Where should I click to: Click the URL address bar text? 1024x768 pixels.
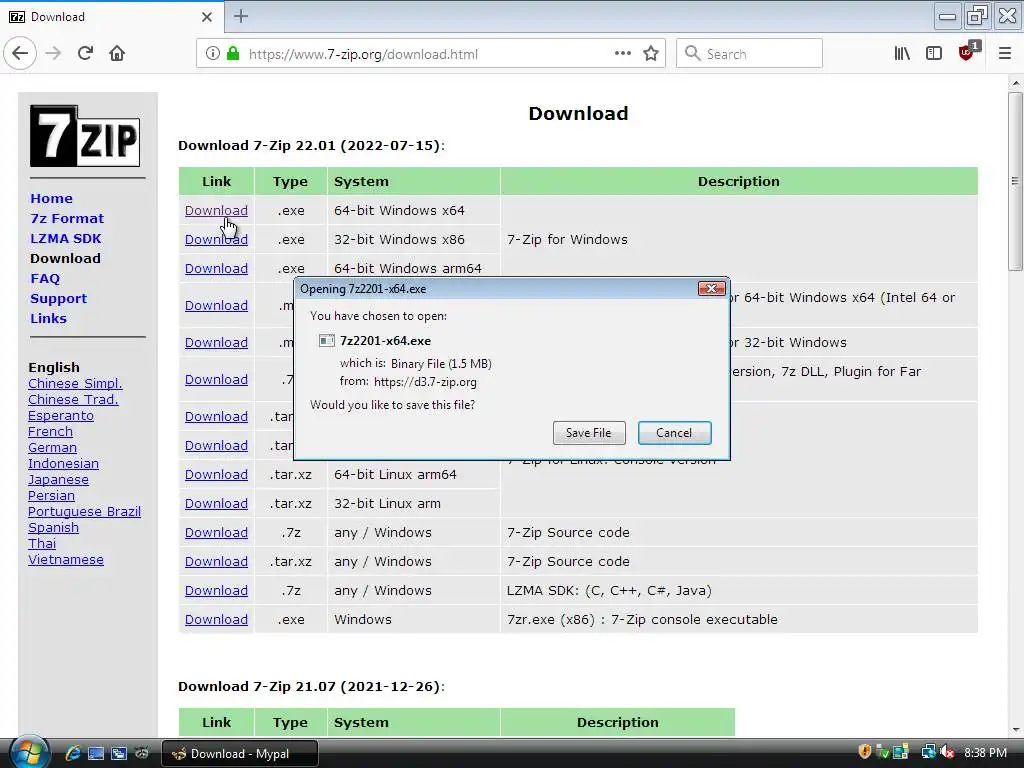pos(363,54)
